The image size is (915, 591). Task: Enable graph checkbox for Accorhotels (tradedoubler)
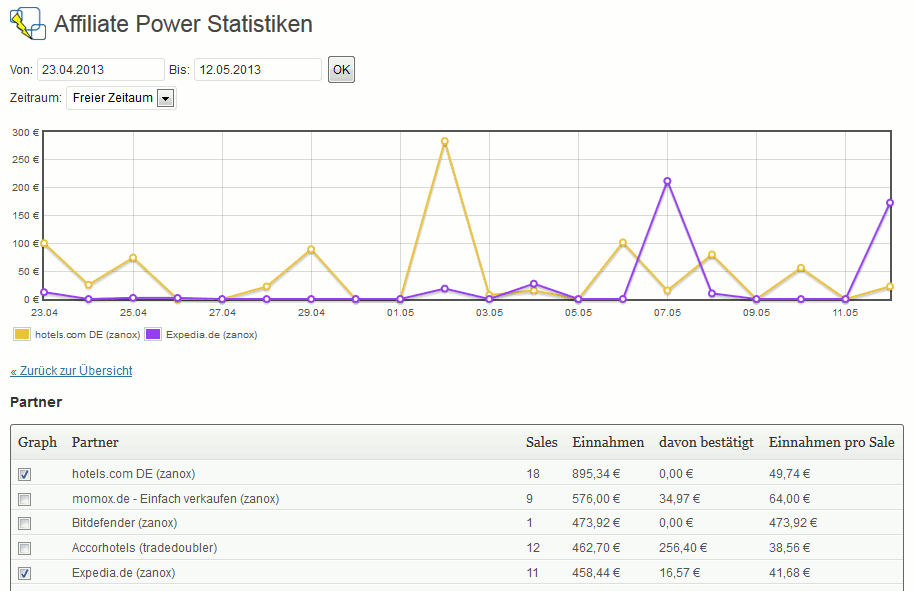[x=25, y=548]
